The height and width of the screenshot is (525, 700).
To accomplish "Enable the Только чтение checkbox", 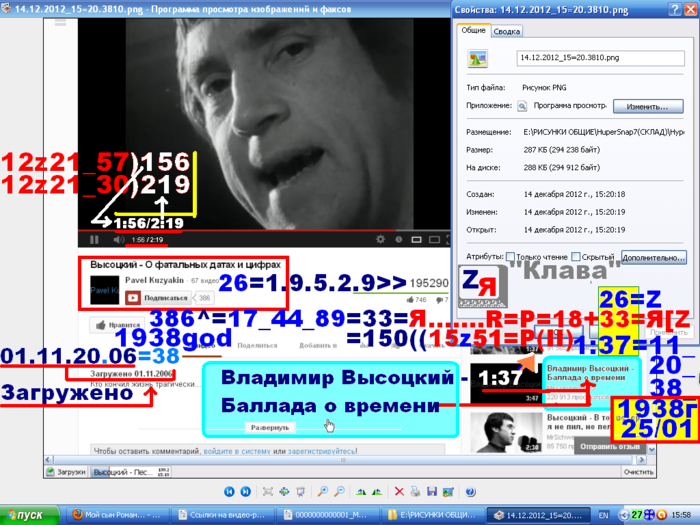I will coord(511,257).
